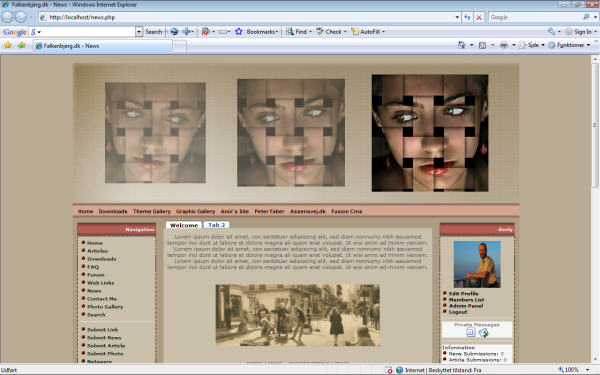Open the Private Messages inbox icon
The image size is (600, 375).
pyautogui.click(x=471, y=333)
